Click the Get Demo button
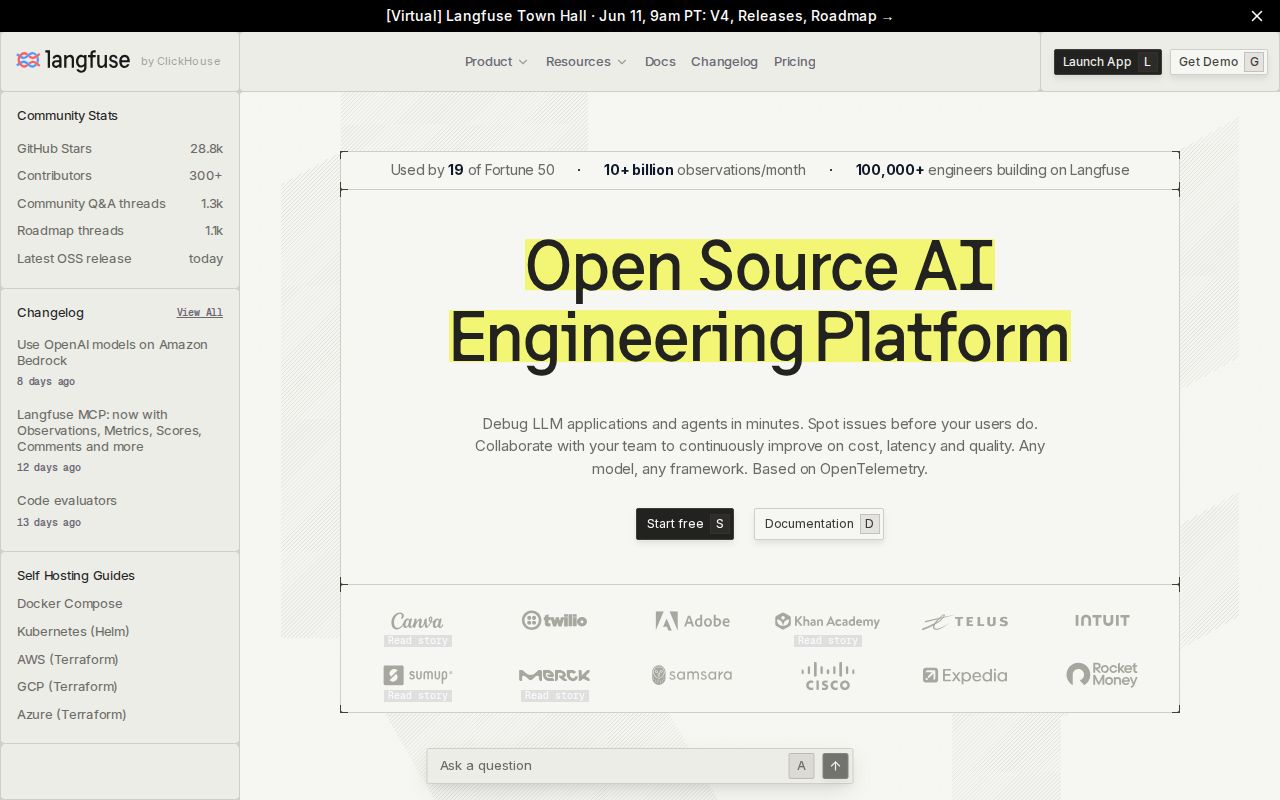Screen dimensions: 1280x800 click(1219, 62)
